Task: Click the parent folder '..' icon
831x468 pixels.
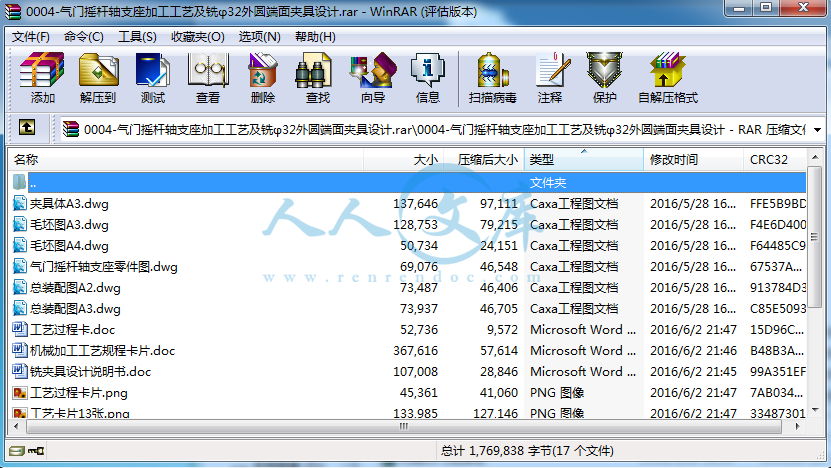Action: [x=19, y=182]
